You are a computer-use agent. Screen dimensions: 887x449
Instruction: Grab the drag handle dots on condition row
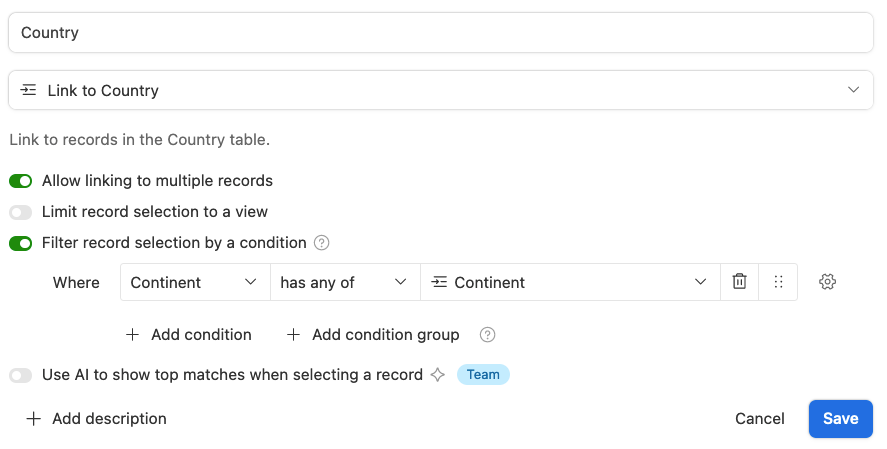click(778, 282)
